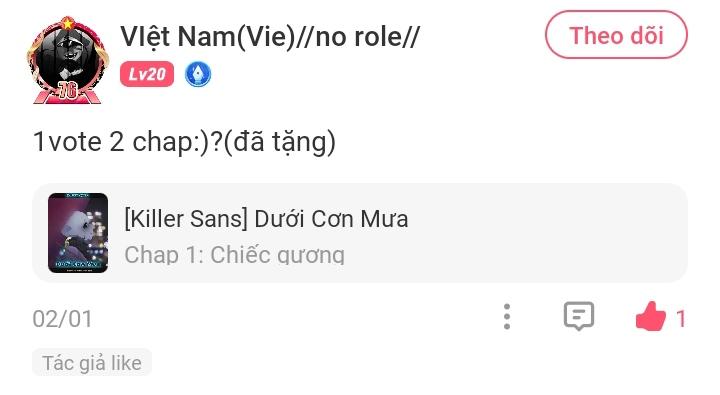Go to Chap 1: Chiếc gương
This screenshot has width=720, height=395.
click(x=234, y=255)
